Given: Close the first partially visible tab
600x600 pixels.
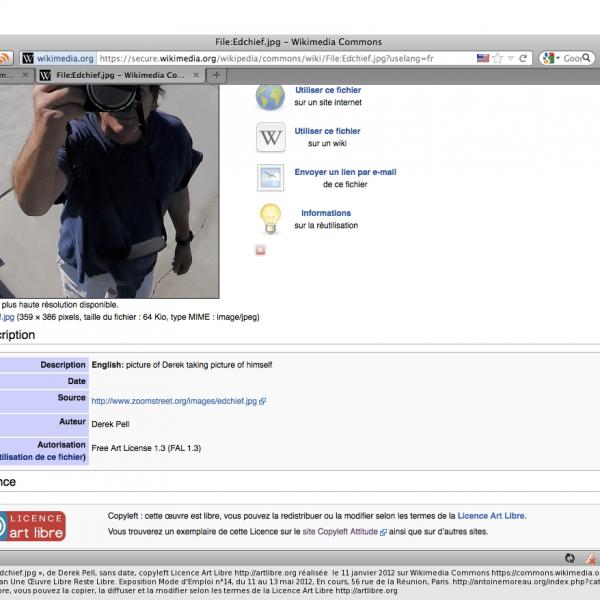Looking at the screenshot, I should click(x=25, y=75).
